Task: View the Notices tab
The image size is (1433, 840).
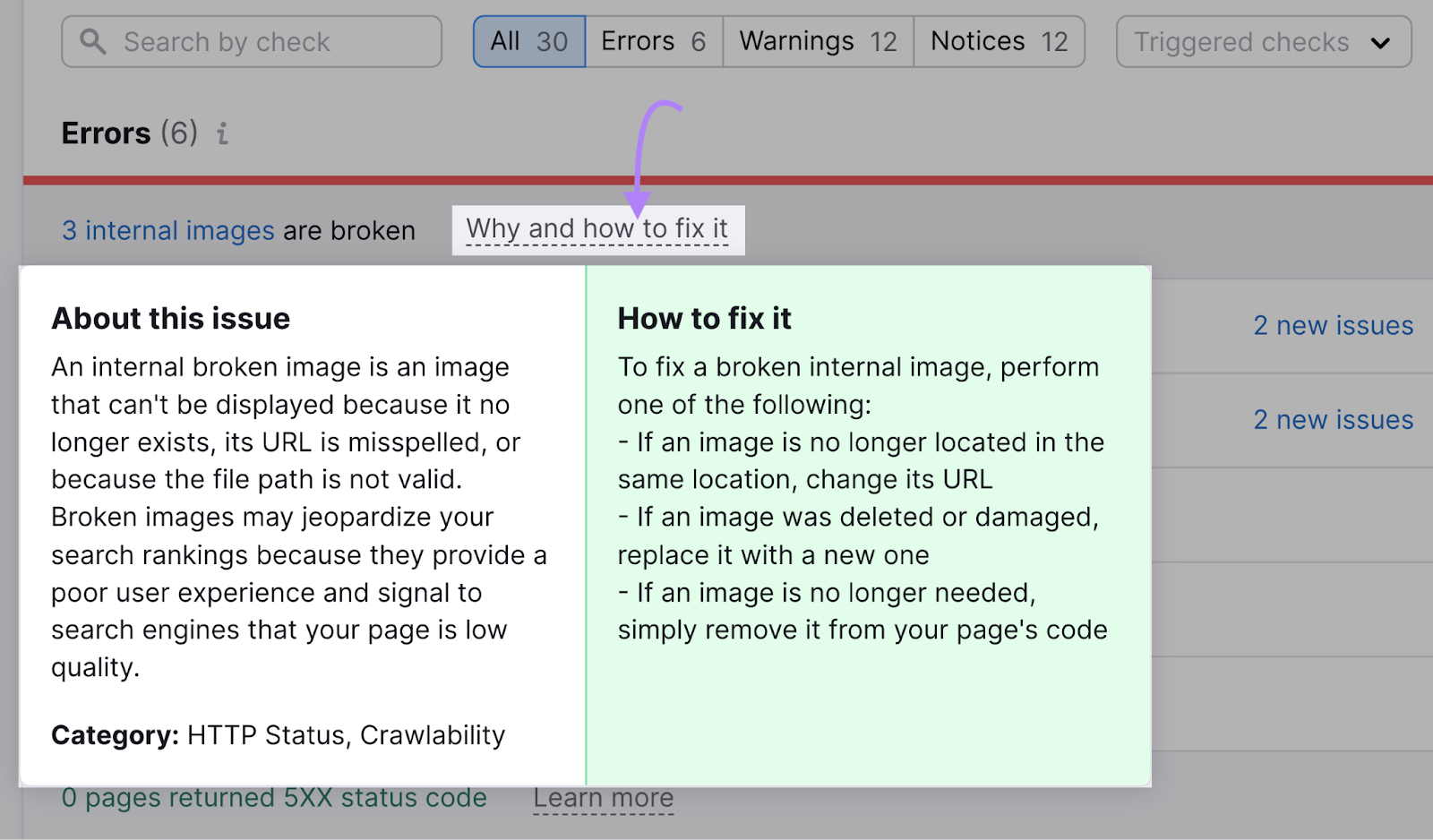Action: click(998, 40)
